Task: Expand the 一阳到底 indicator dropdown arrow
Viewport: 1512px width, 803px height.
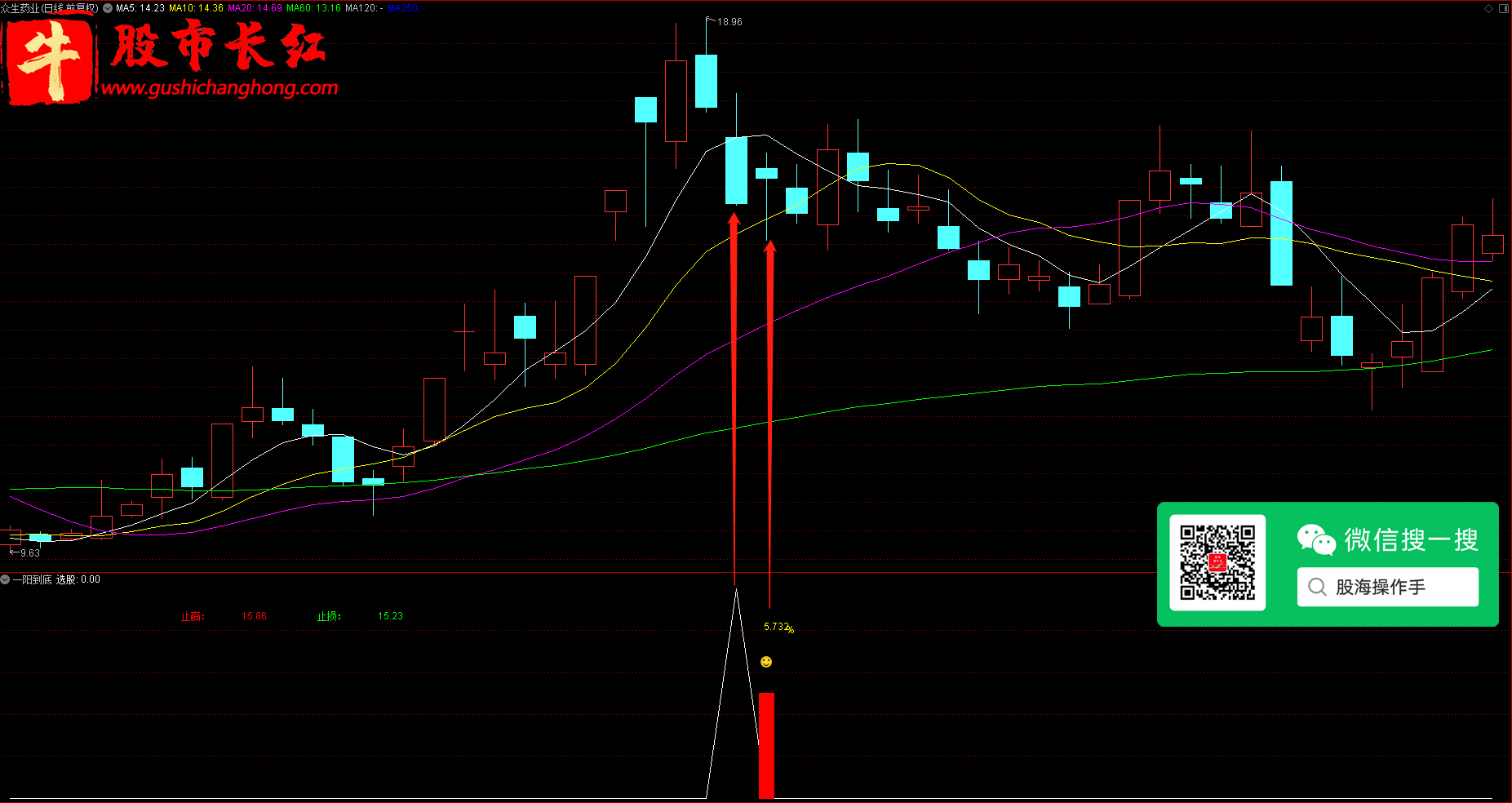Action: tap(5, 579)
